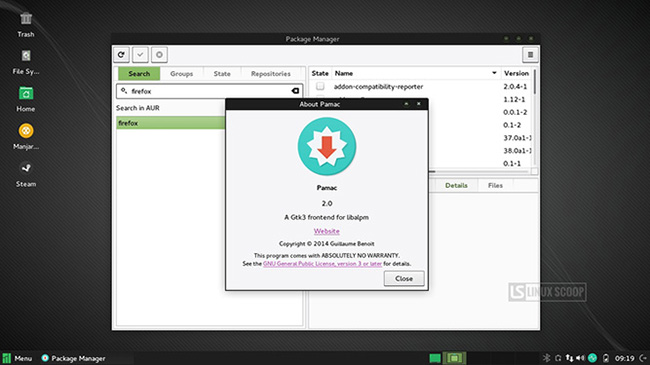Close the About Pamac dialog with Close

coord(404,278)
